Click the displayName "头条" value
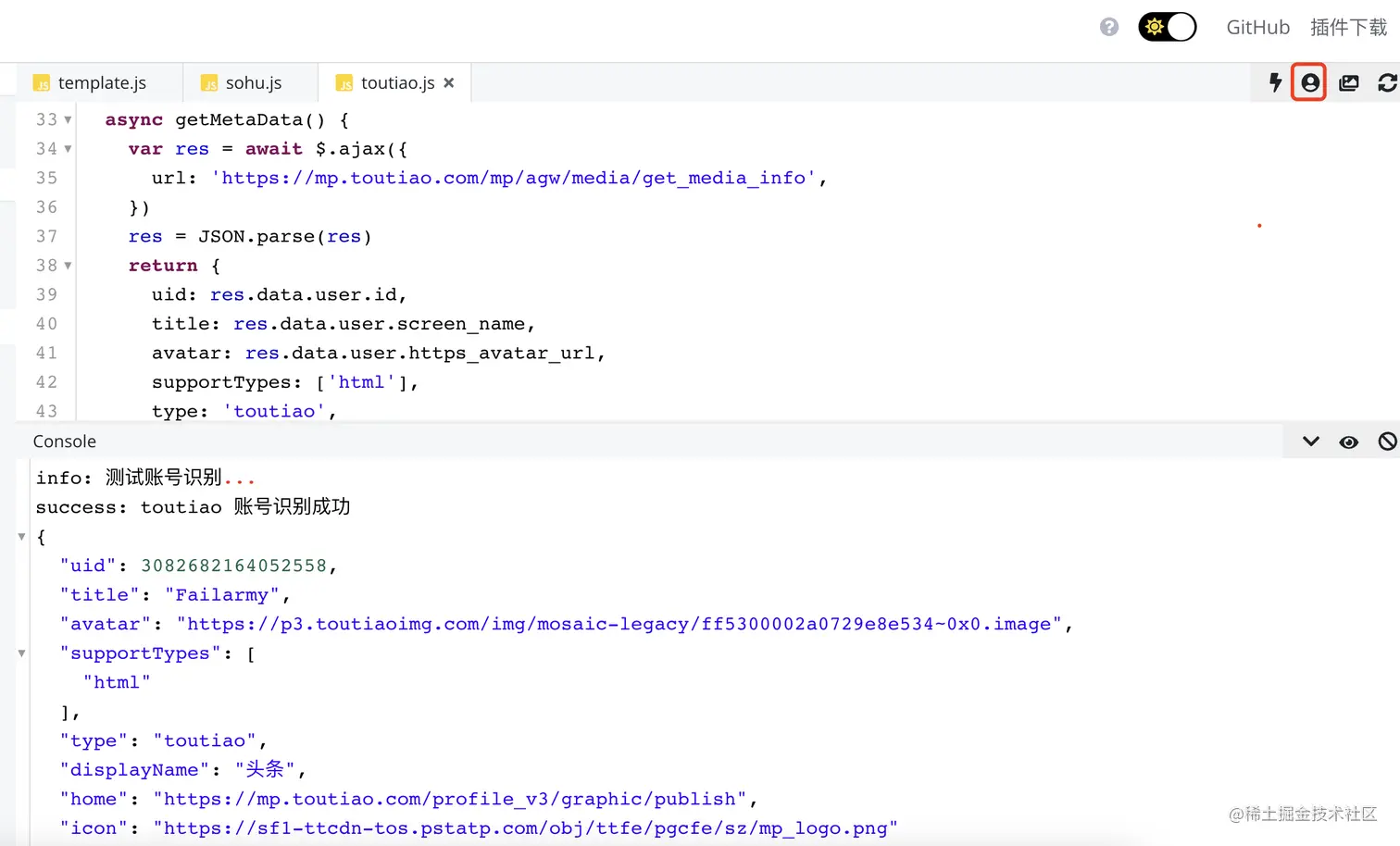1400x846 pixels. tap(264, 769)
